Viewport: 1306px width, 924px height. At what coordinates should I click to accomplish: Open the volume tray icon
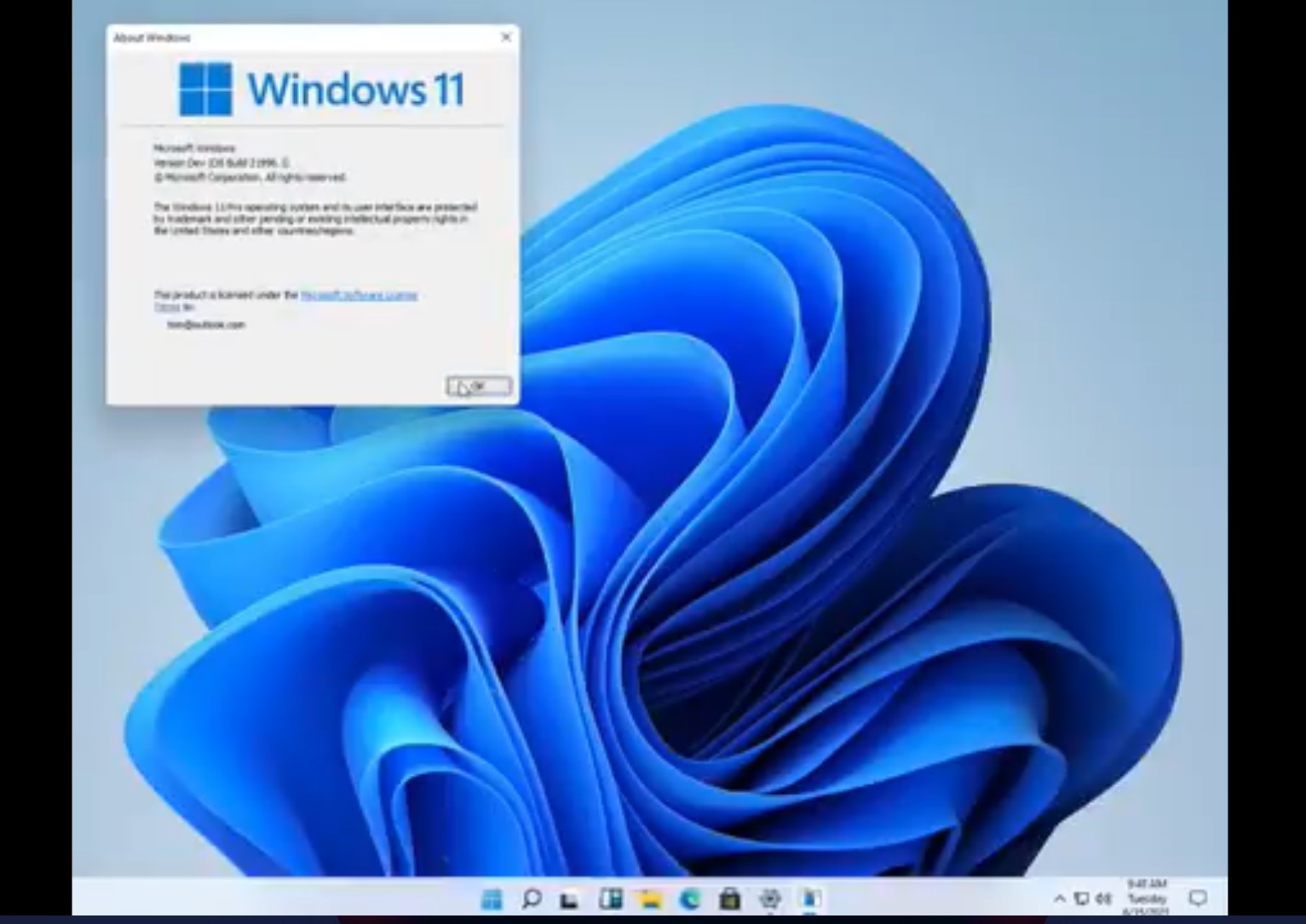1104,898
